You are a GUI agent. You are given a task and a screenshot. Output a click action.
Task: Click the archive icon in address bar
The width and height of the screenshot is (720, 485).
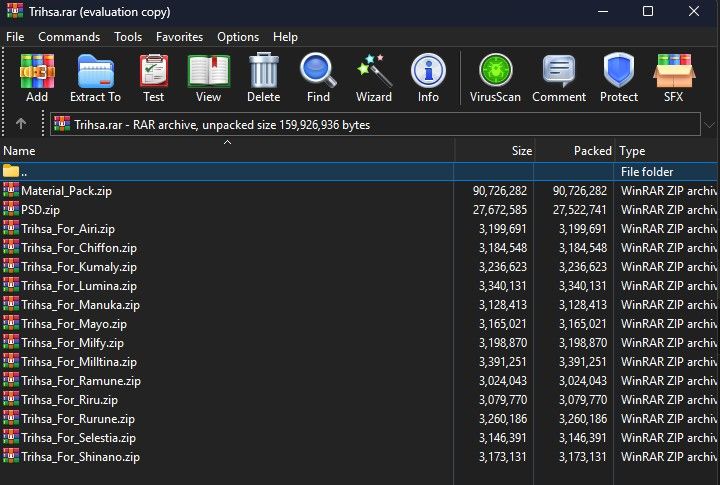(62, 124)
